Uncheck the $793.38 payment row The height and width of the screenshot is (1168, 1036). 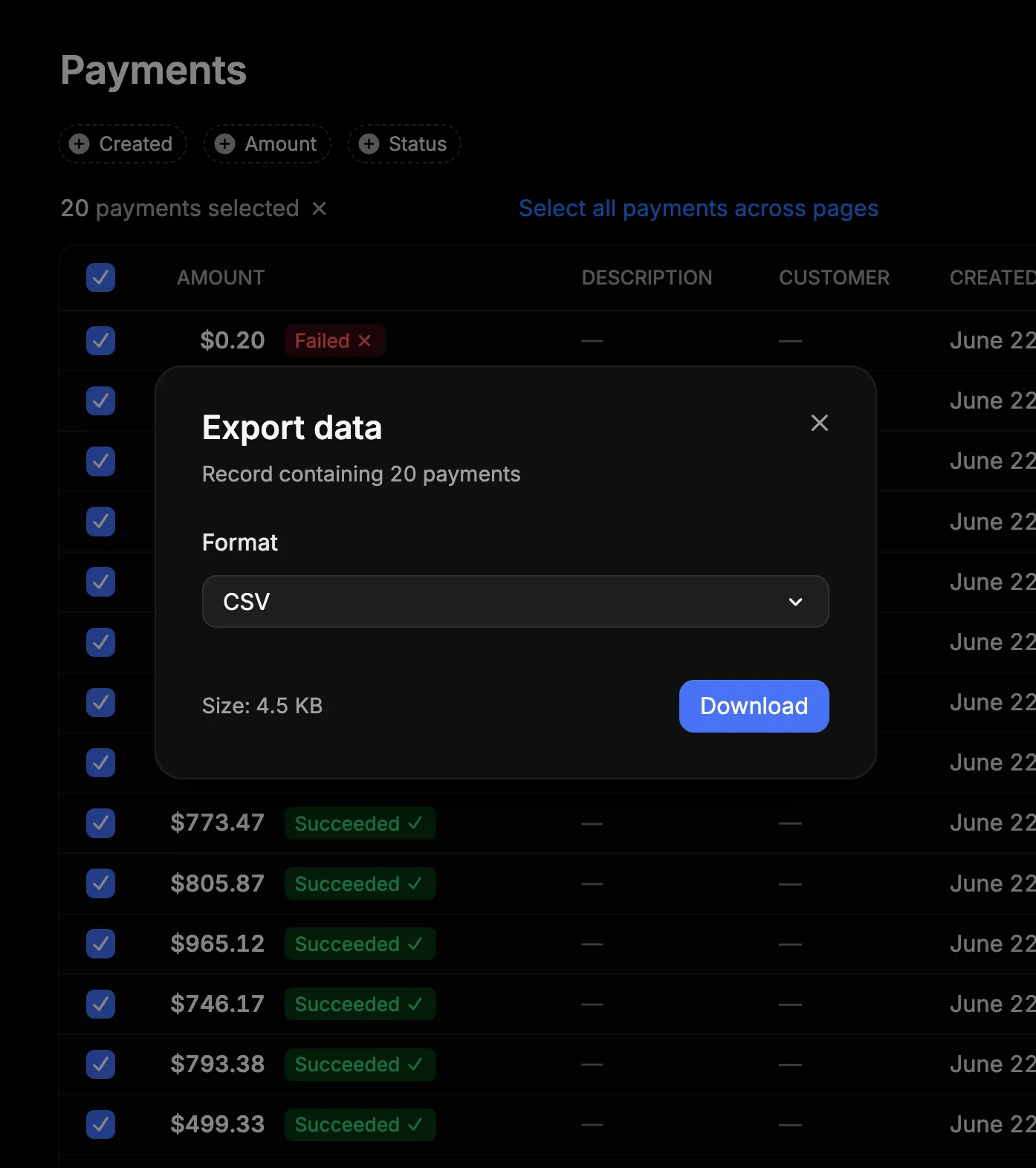pyautogui.click(x=100, y=1065)
